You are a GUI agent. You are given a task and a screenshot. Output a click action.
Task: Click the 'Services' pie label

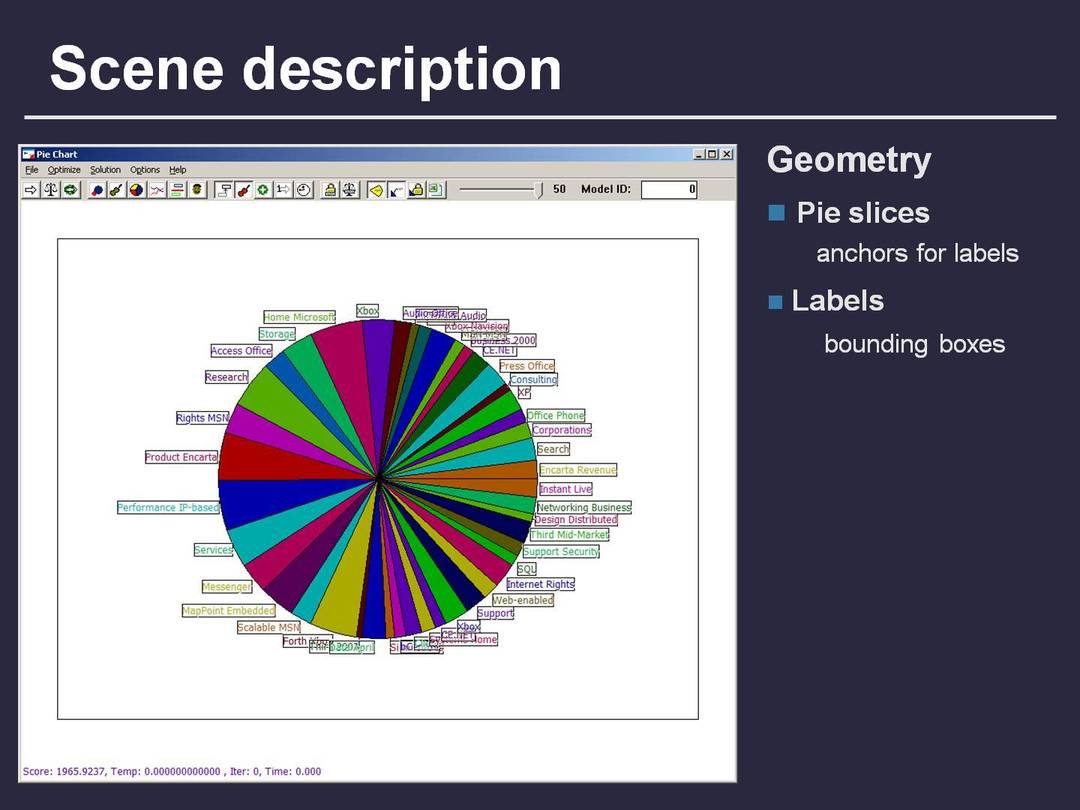pyautogui.click(x=214, y=550)
